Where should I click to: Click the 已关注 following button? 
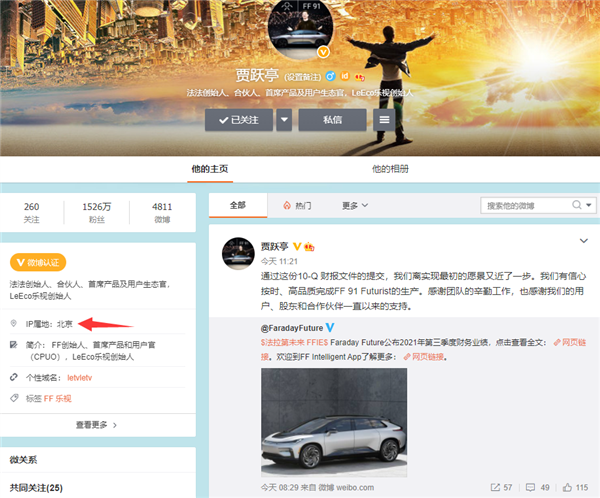(x=239, y=120)
